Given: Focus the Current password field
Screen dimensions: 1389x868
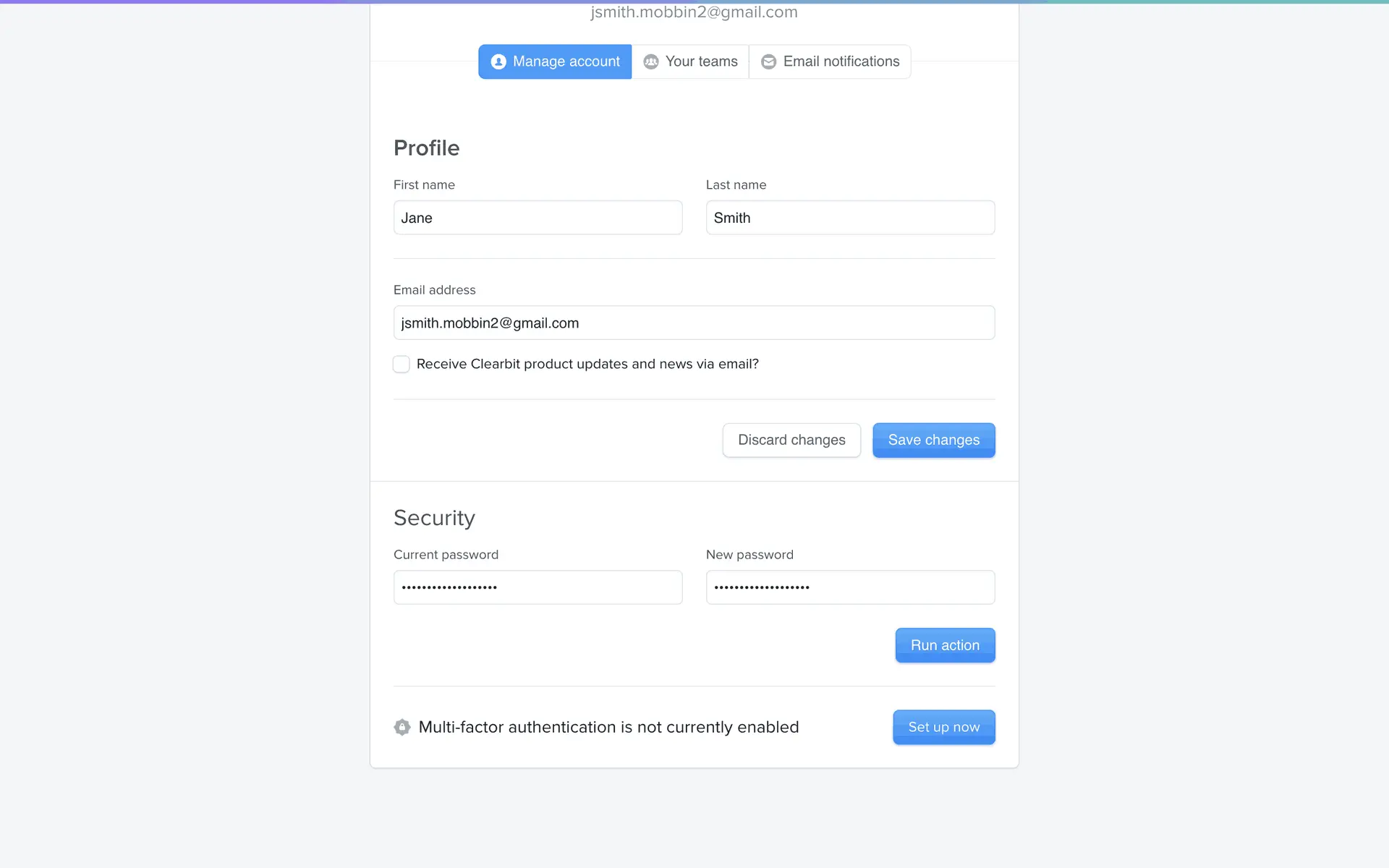Looking at the screenshot, I should (538, 587).
